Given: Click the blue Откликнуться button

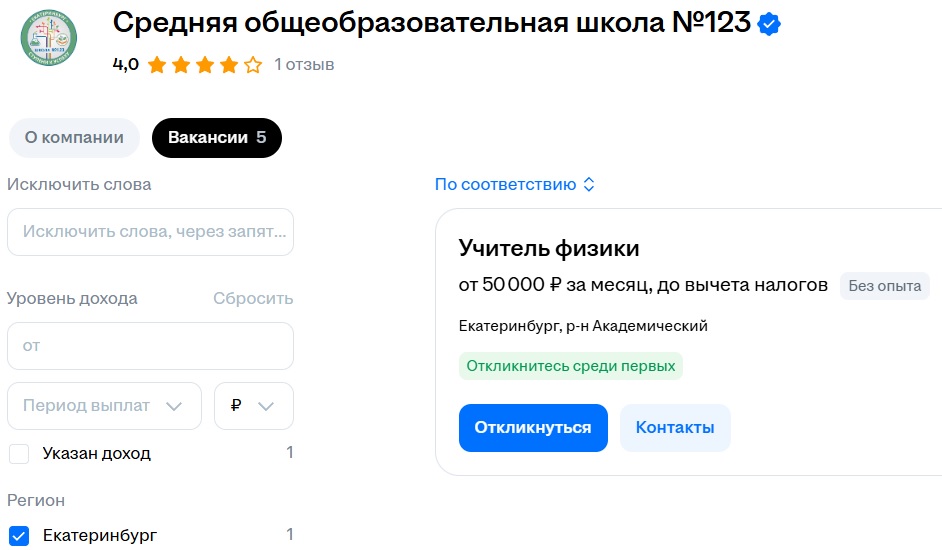Looking at the screenshot, I should point(533,428).
